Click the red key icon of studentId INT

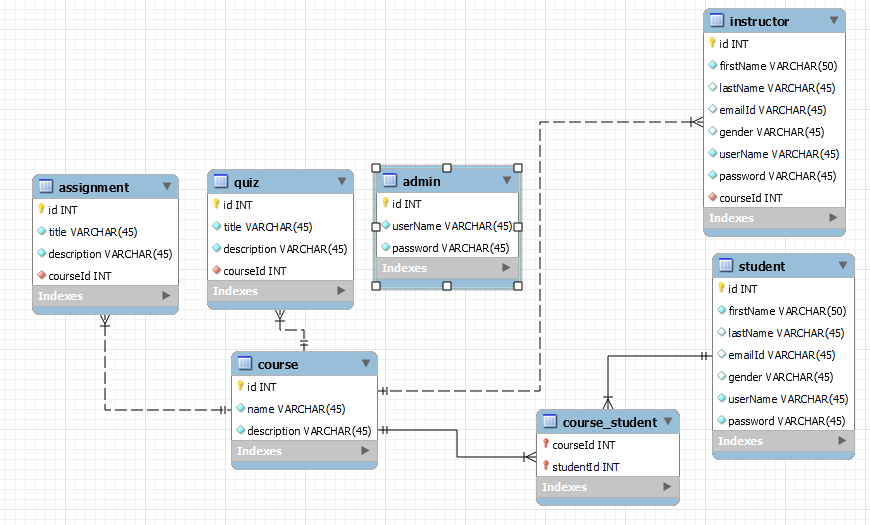pos(546,466)
